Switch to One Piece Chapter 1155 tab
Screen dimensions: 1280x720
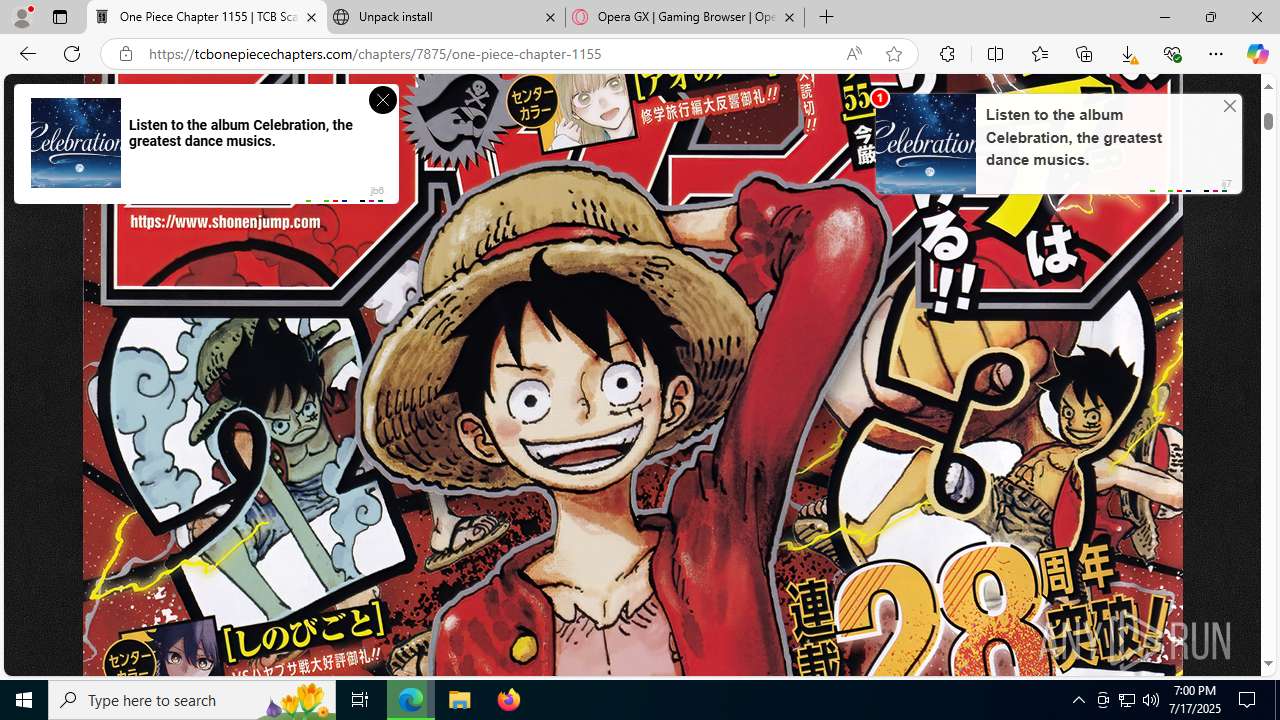click(207, 17)
